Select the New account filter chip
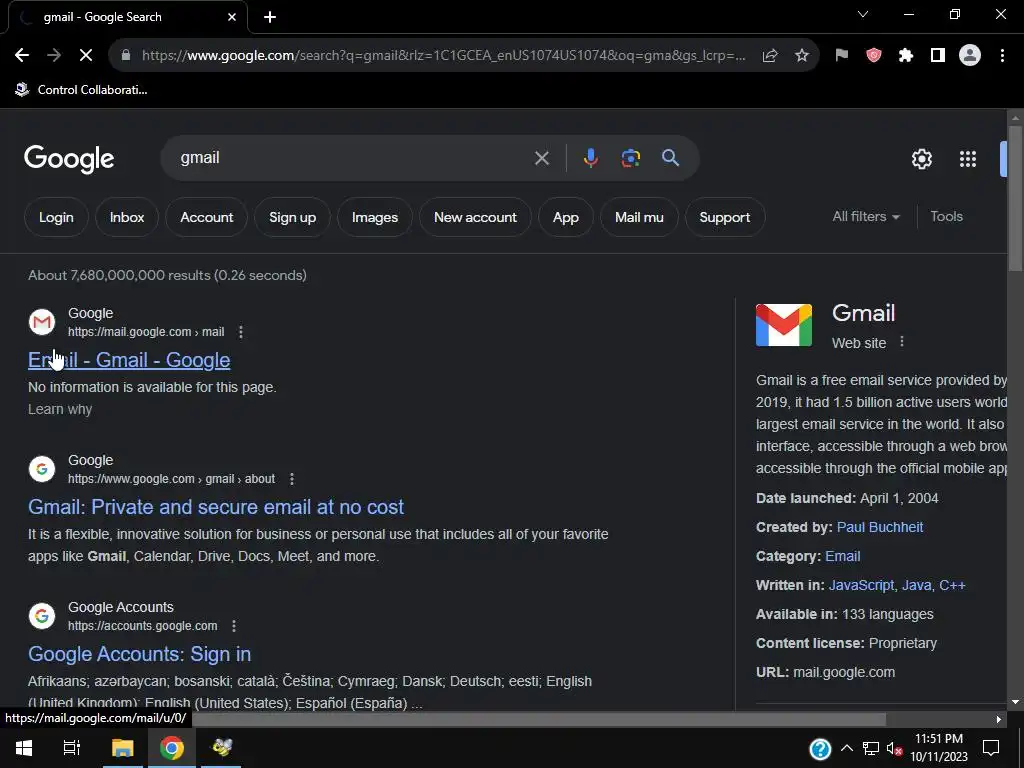 point(475,217)
